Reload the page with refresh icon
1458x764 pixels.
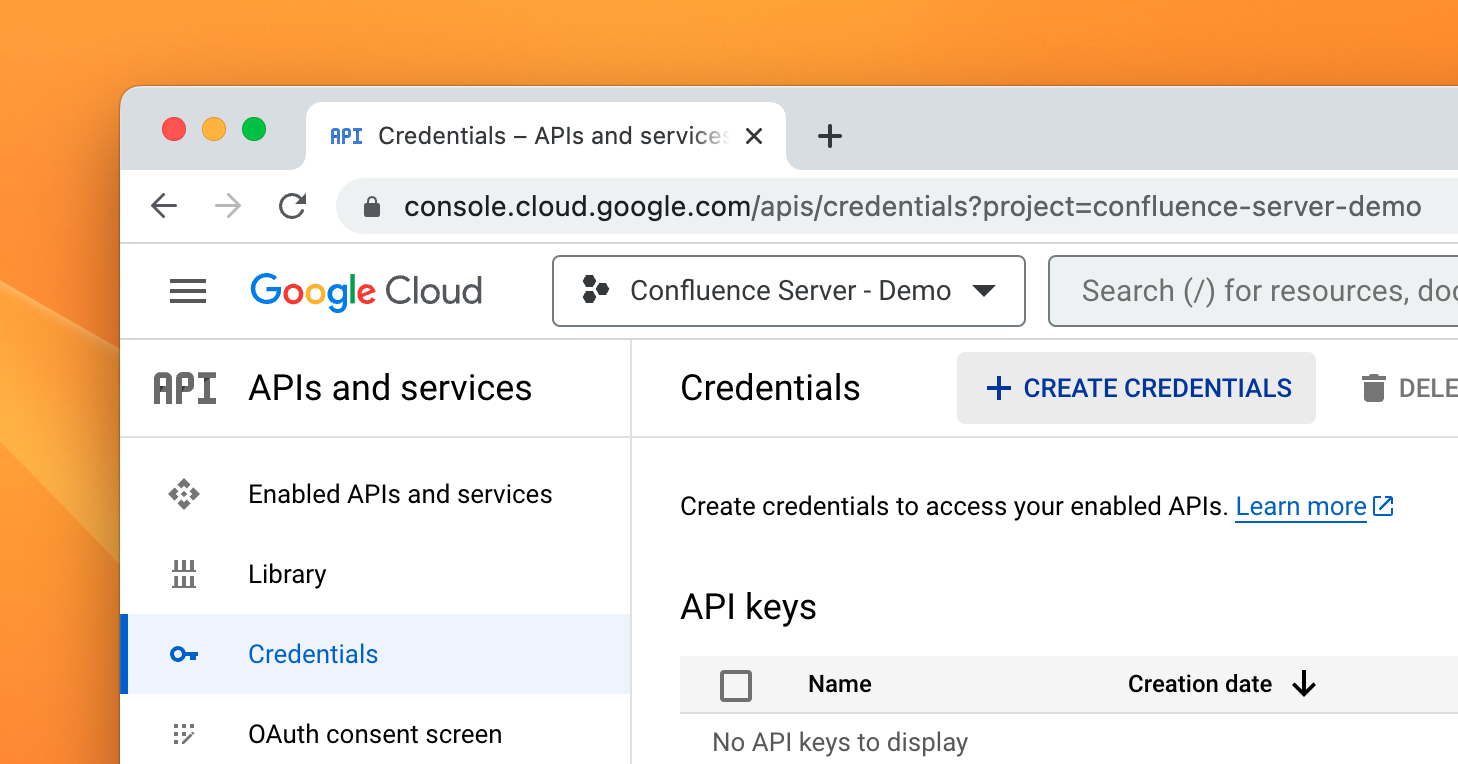click(292, 207)
